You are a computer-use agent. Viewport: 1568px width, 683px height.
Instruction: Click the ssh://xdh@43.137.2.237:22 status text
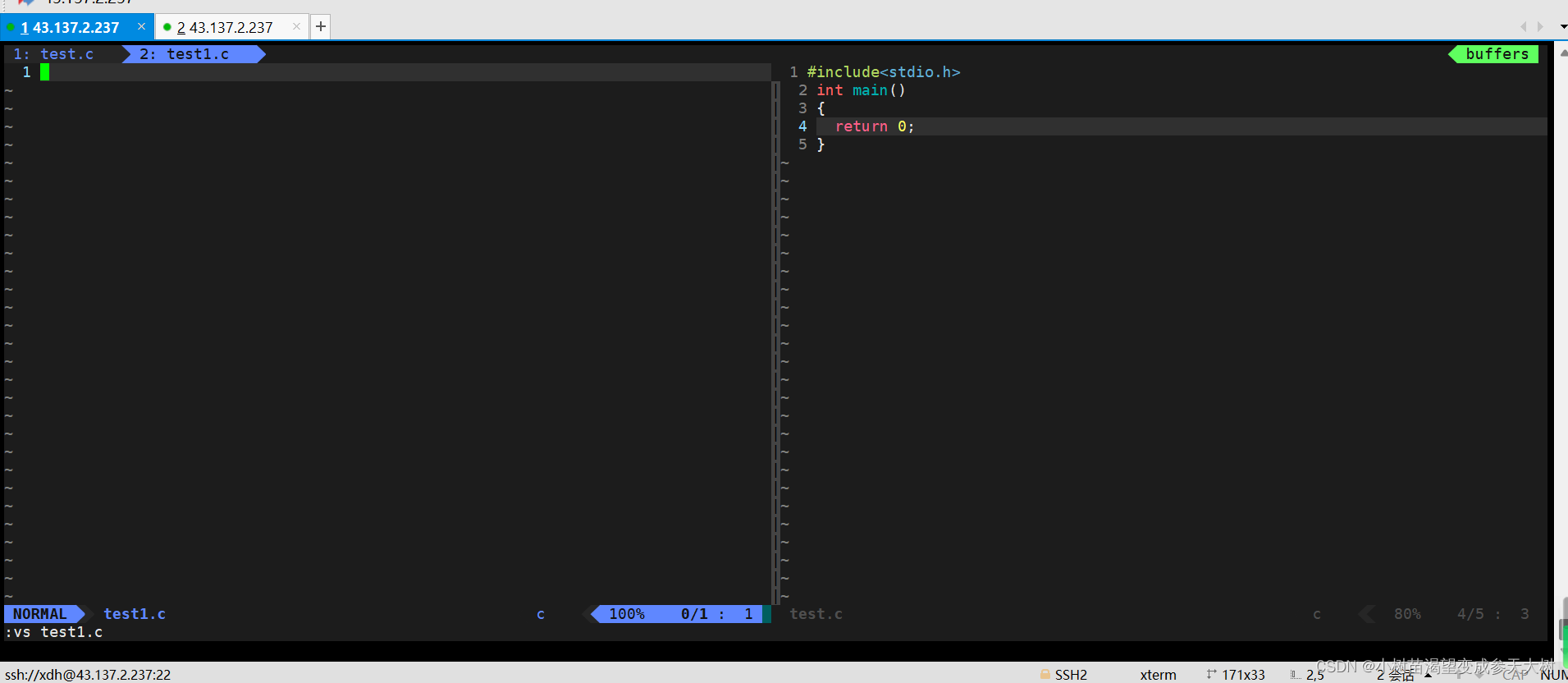point(88,675)
